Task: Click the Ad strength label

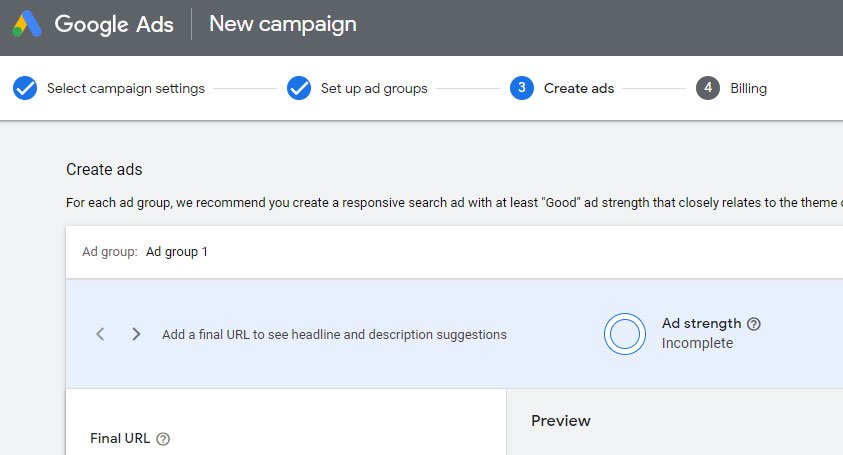Action: pyautogui.click(x=702, y=323)
